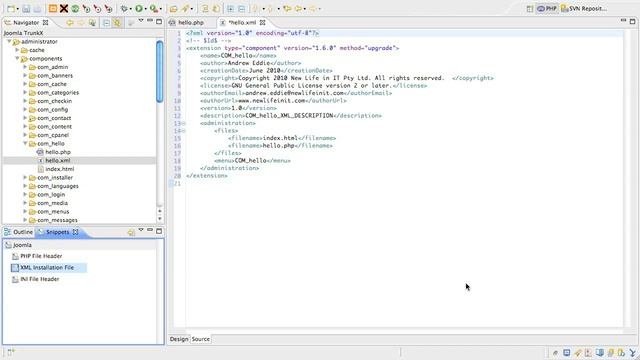Click Navigator forward arrow icon
The height and width of the screenshot is (360, 640).
click(x=81, y=23)
